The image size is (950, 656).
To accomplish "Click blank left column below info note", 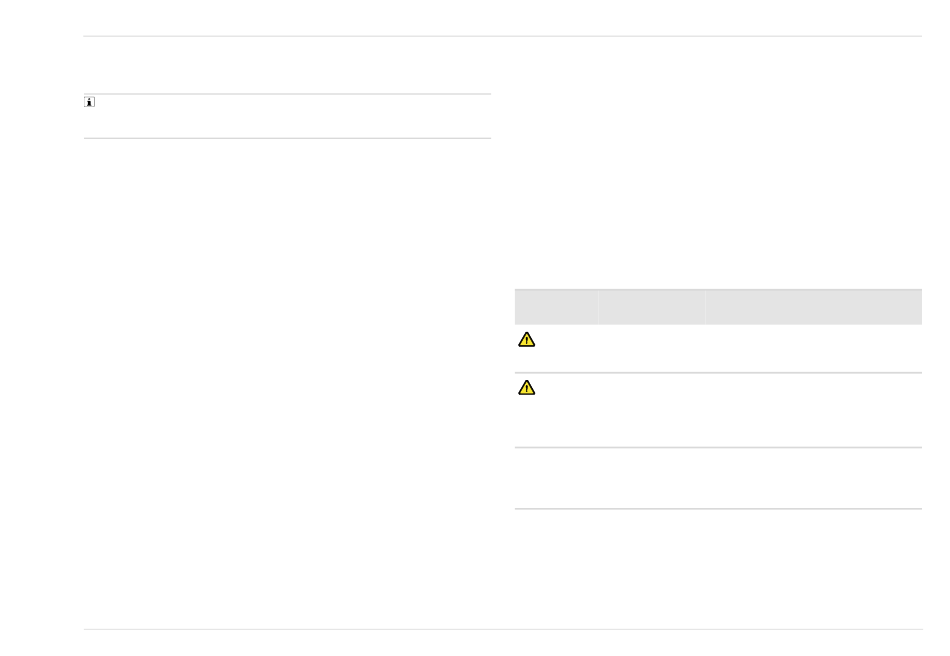I will point(287,382).
